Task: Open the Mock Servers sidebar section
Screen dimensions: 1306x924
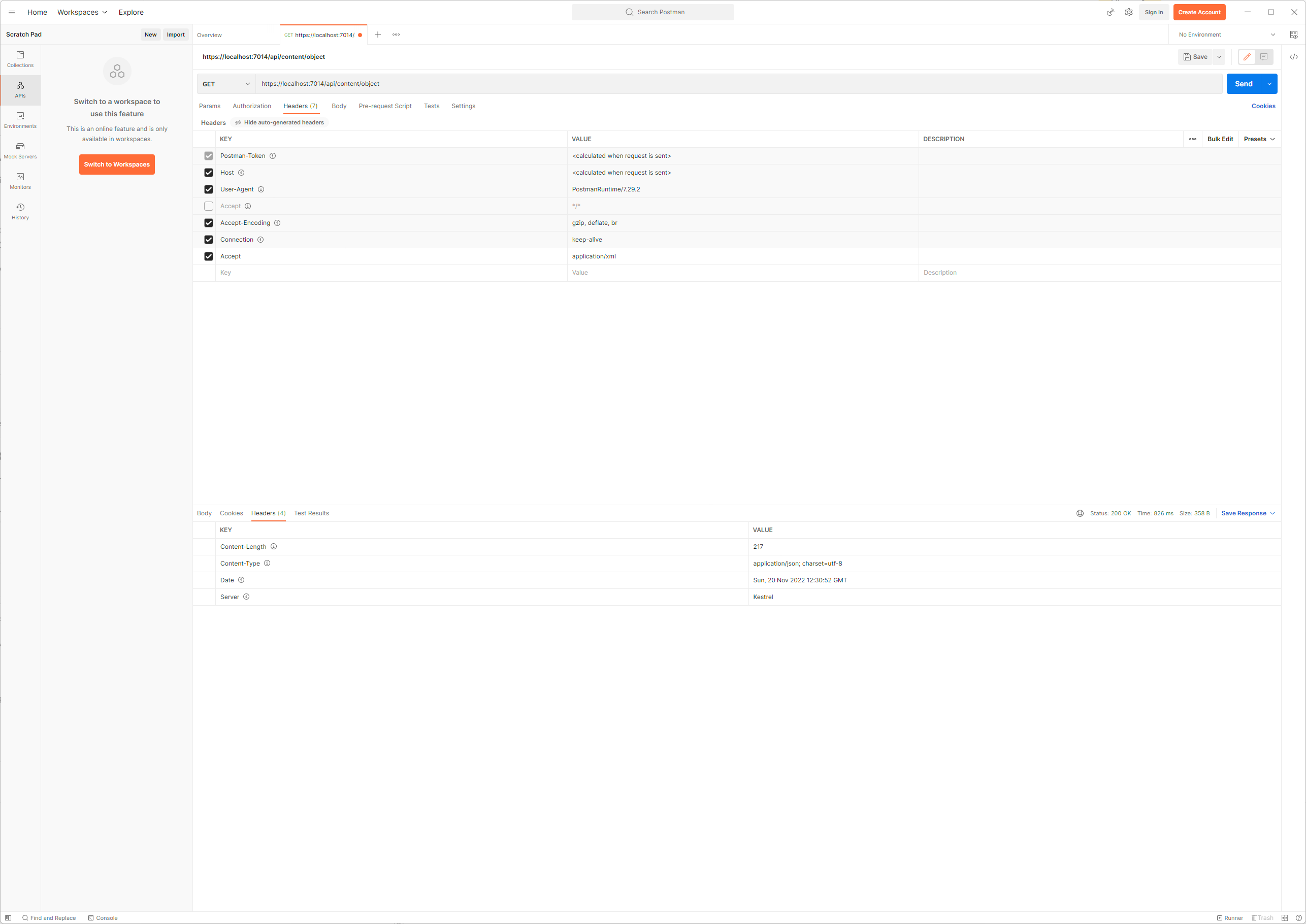Action: click(20, 150)
